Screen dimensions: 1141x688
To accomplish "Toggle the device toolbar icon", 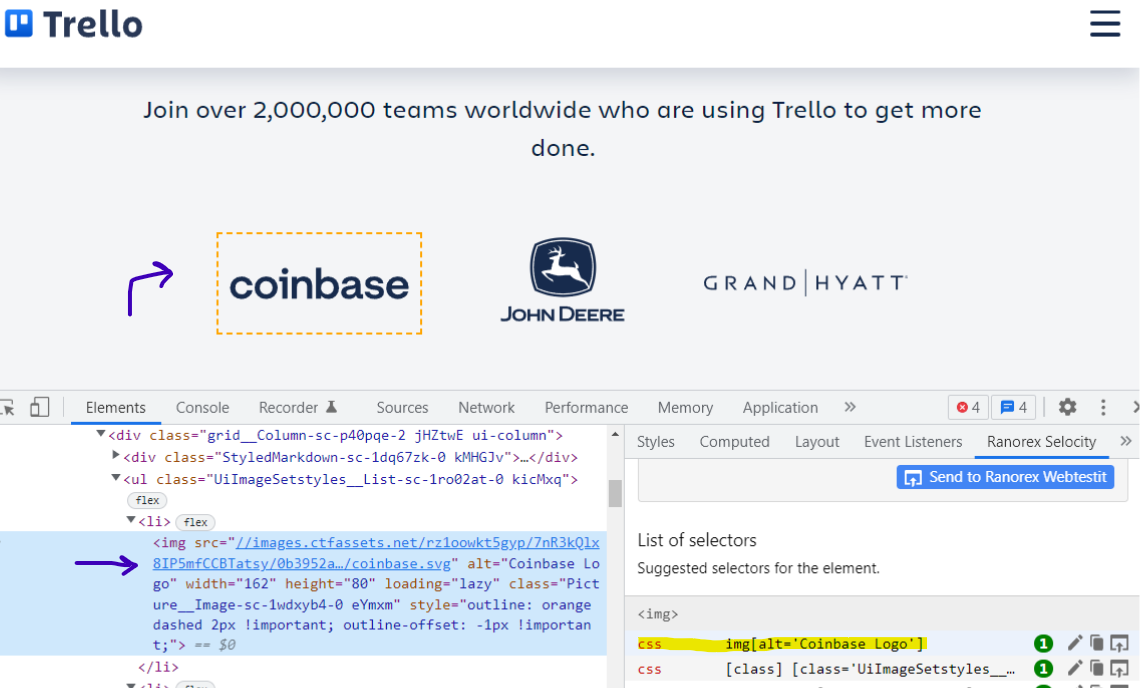I will click(39, 407).
